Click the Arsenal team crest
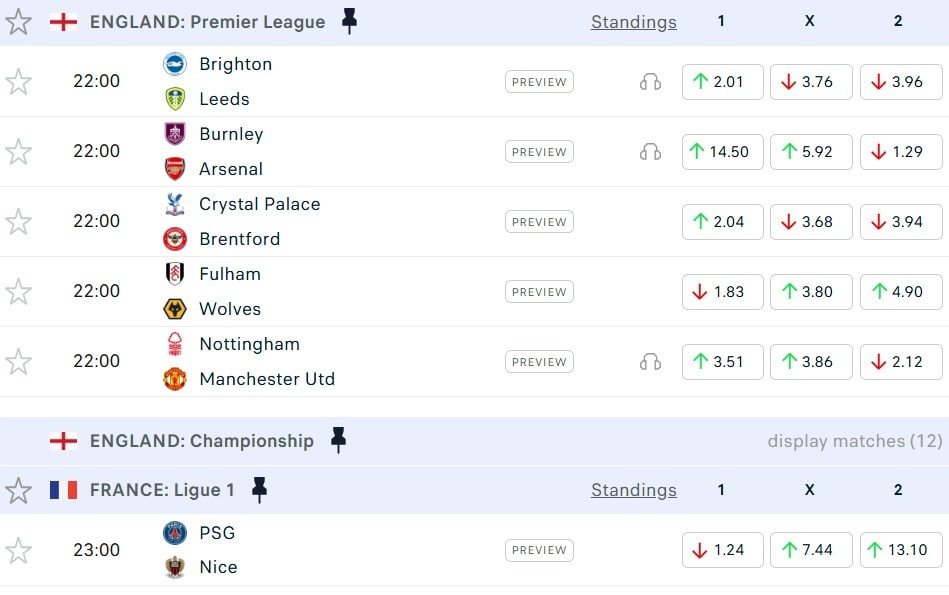The height and width of the screenshot is (595, 949). coord(175,169)
